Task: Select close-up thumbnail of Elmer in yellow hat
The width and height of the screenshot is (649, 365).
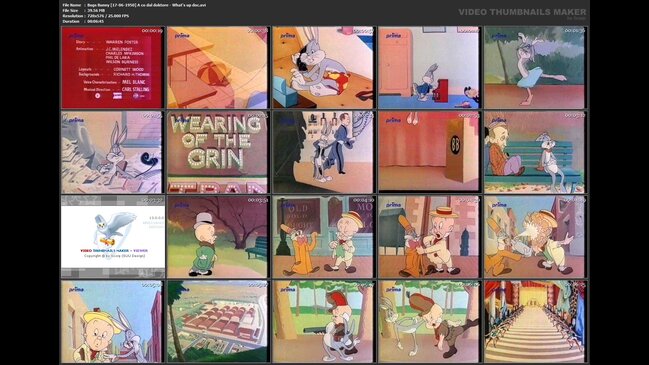Action: coord(112,322)
